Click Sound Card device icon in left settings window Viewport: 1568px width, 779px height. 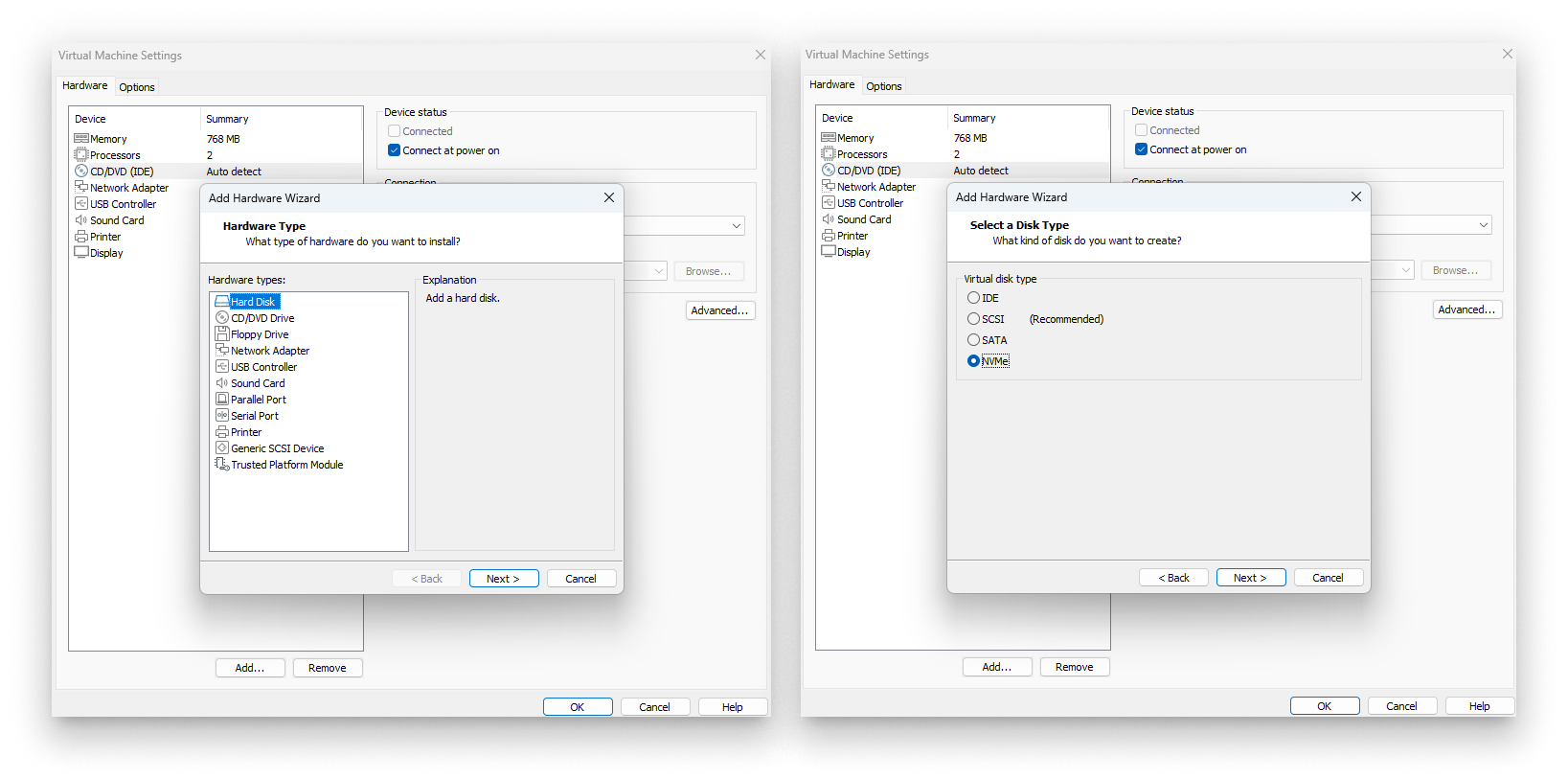click(81, 219)
